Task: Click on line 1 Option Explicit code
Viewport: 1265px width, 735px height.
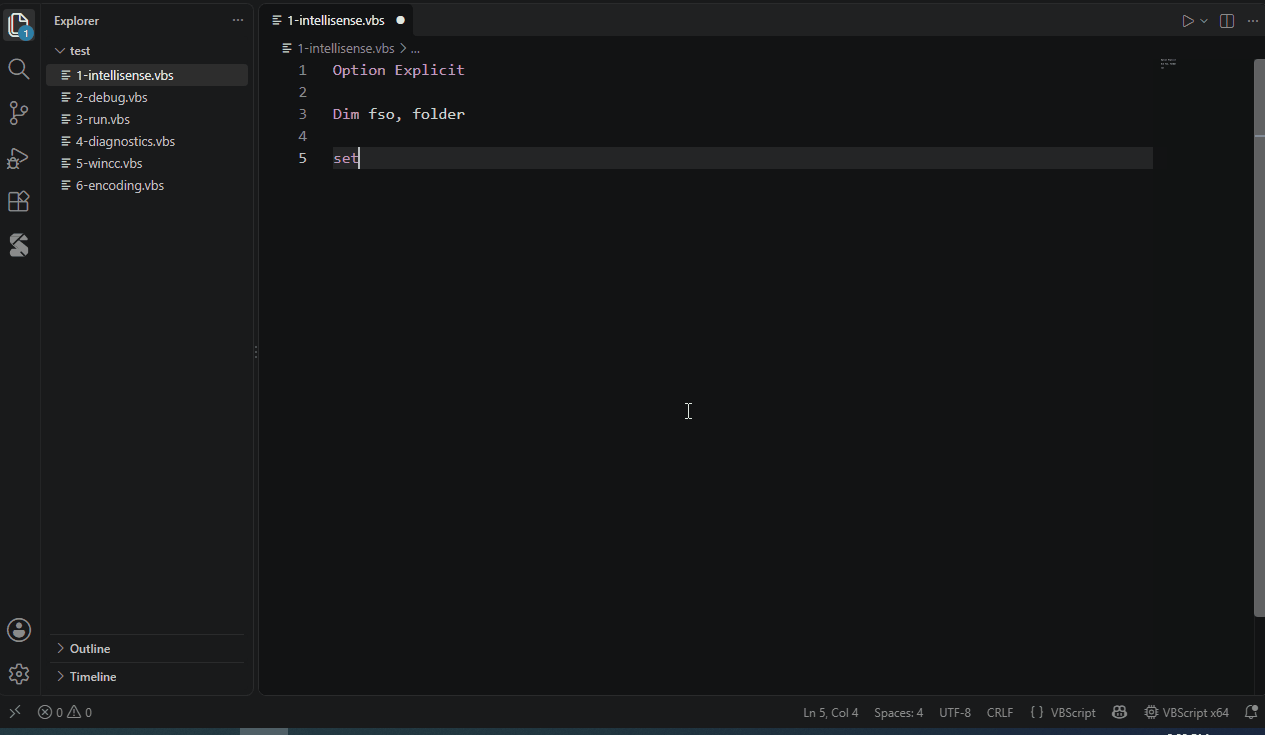Action: 398,70
